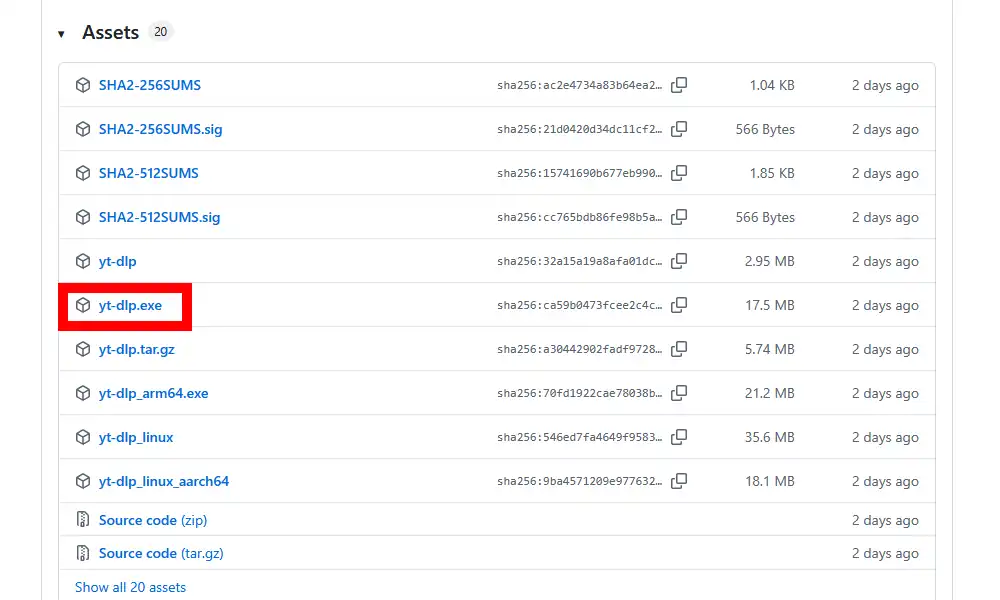Click the 18.1 MB file size
Screen dimensions: 1000x600
point(770,481)
